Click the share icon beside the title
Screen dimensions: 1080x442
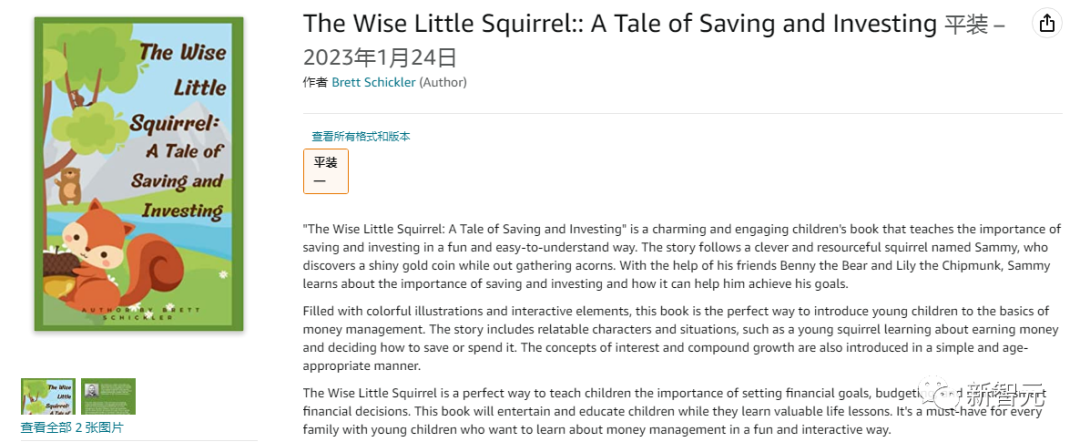pos(1047,24)
